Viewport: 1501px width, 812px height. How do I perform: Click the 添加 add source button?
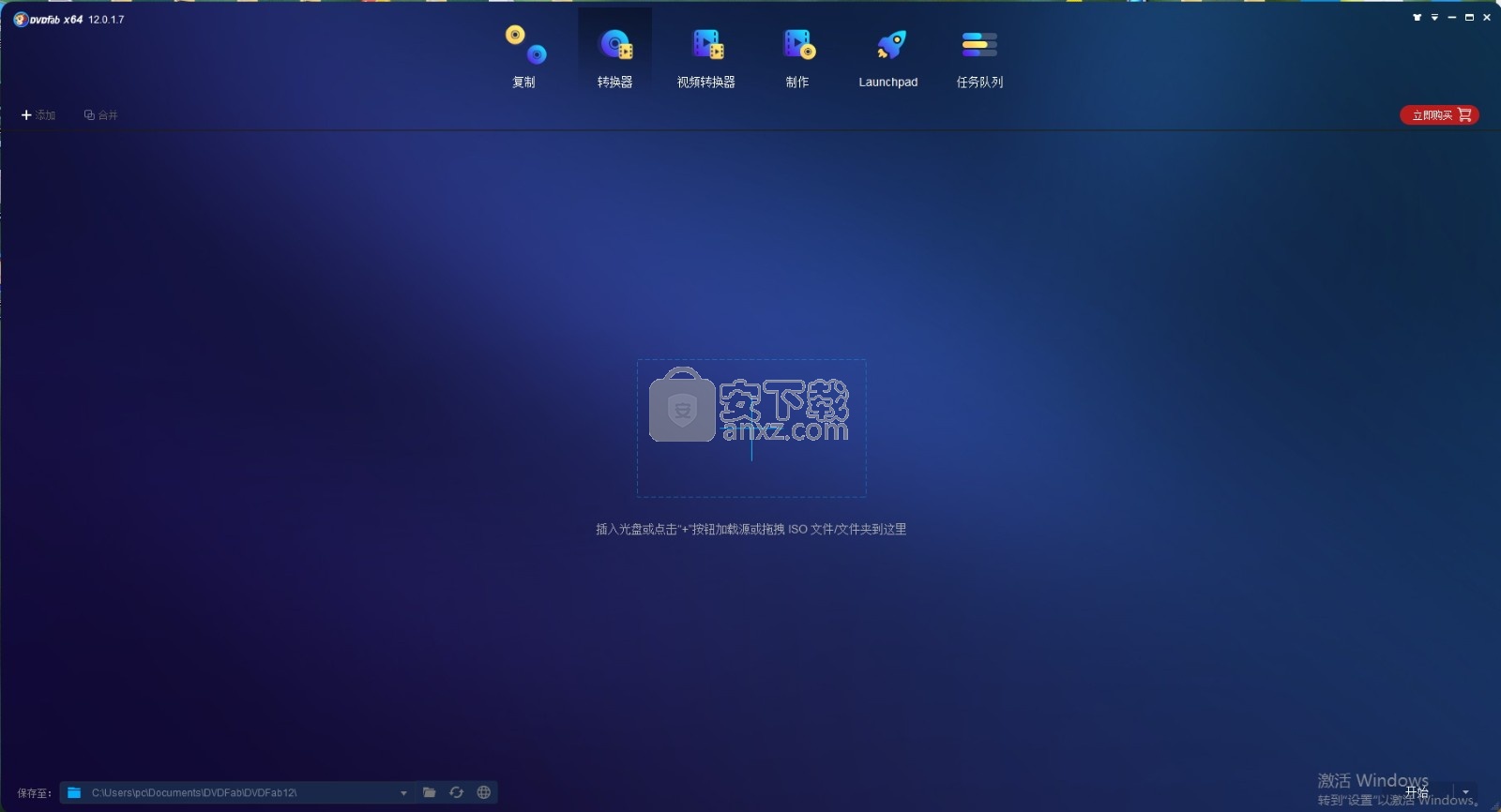tap(38, 115)
